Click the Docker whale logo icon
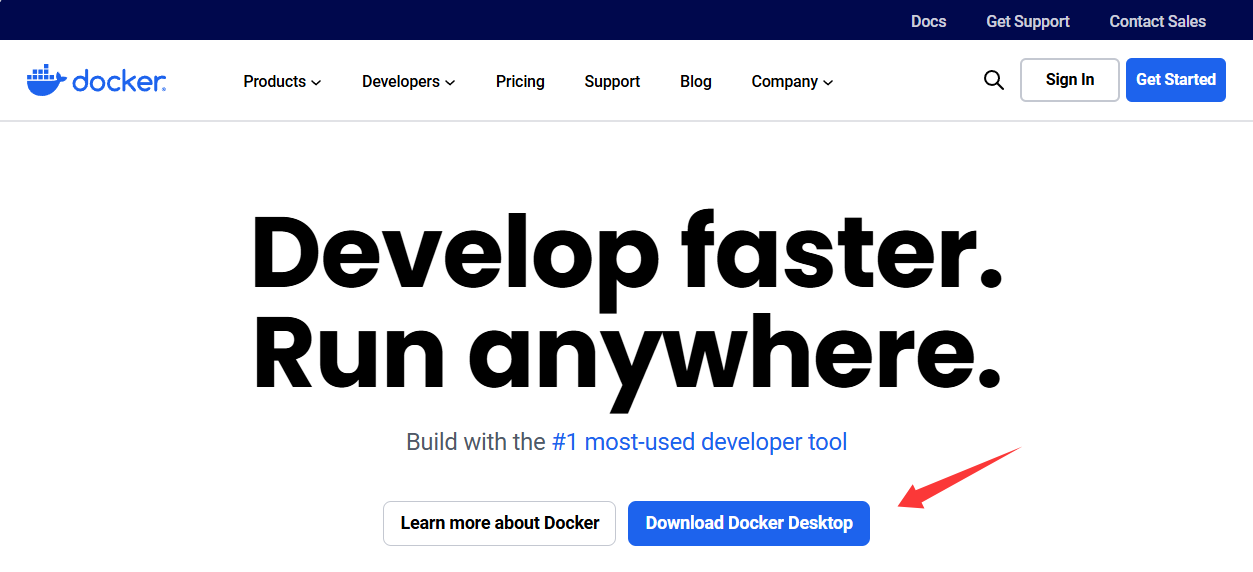 point(46,81)
